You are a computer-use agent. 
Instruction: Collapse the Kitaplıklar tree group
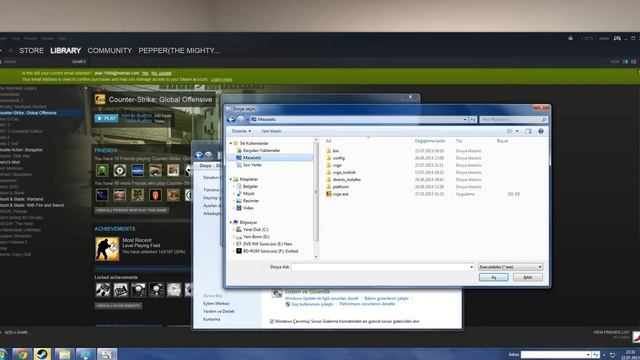pos(231,179)
